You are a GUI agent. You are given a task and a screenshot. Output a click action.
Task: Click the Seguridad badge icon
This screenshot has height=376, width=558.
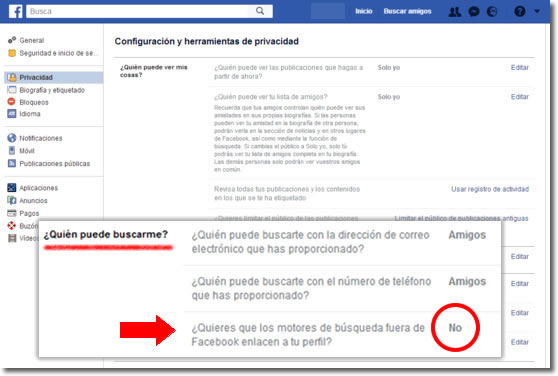[x=12, y=53]
